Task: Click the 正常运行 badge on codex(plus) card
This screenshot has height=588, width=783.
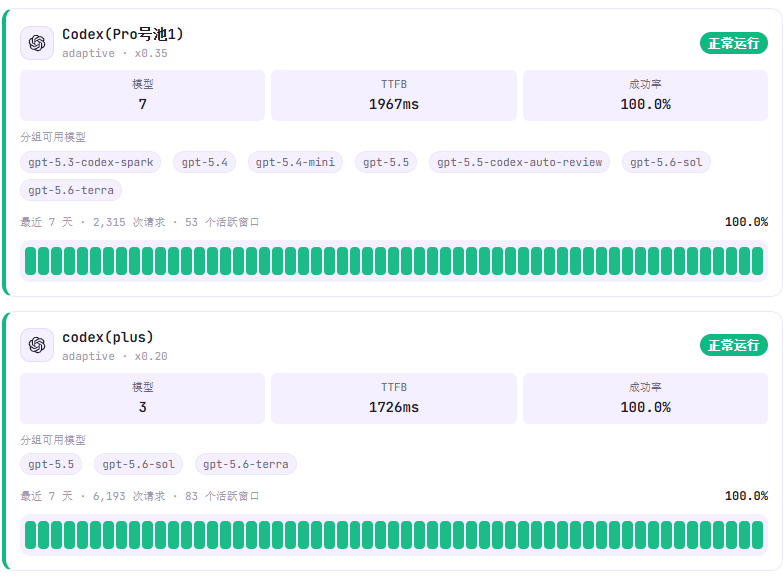Action: coord(734,345)
